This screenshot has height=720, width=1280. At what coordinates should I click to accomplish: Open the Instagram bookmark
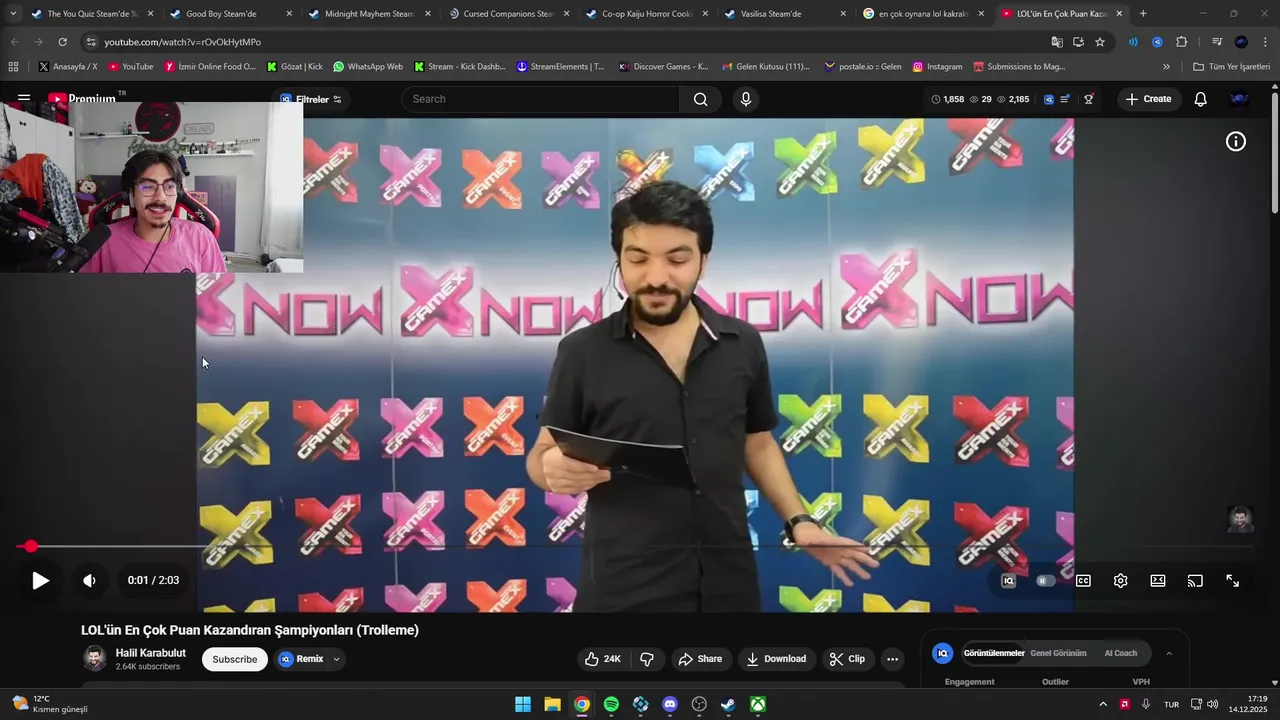pyautogui.click(x=937, y=67)
